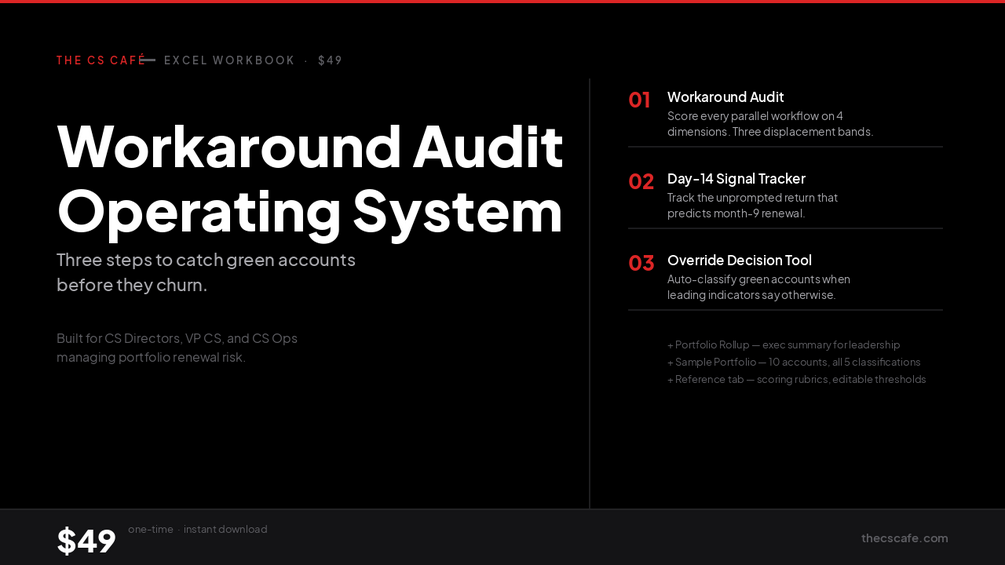This screenshot has width=1005, height=565.
Task: Click 'Auto-classify green accounts' description
Action: [759, 287]
